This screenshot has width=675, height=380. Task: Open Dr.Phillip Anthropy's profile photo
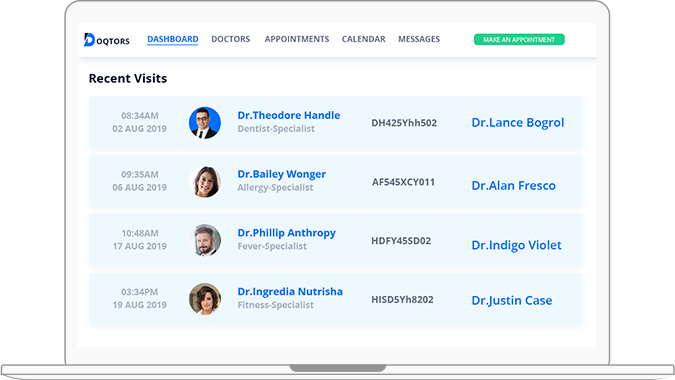(x=205, y=240)
